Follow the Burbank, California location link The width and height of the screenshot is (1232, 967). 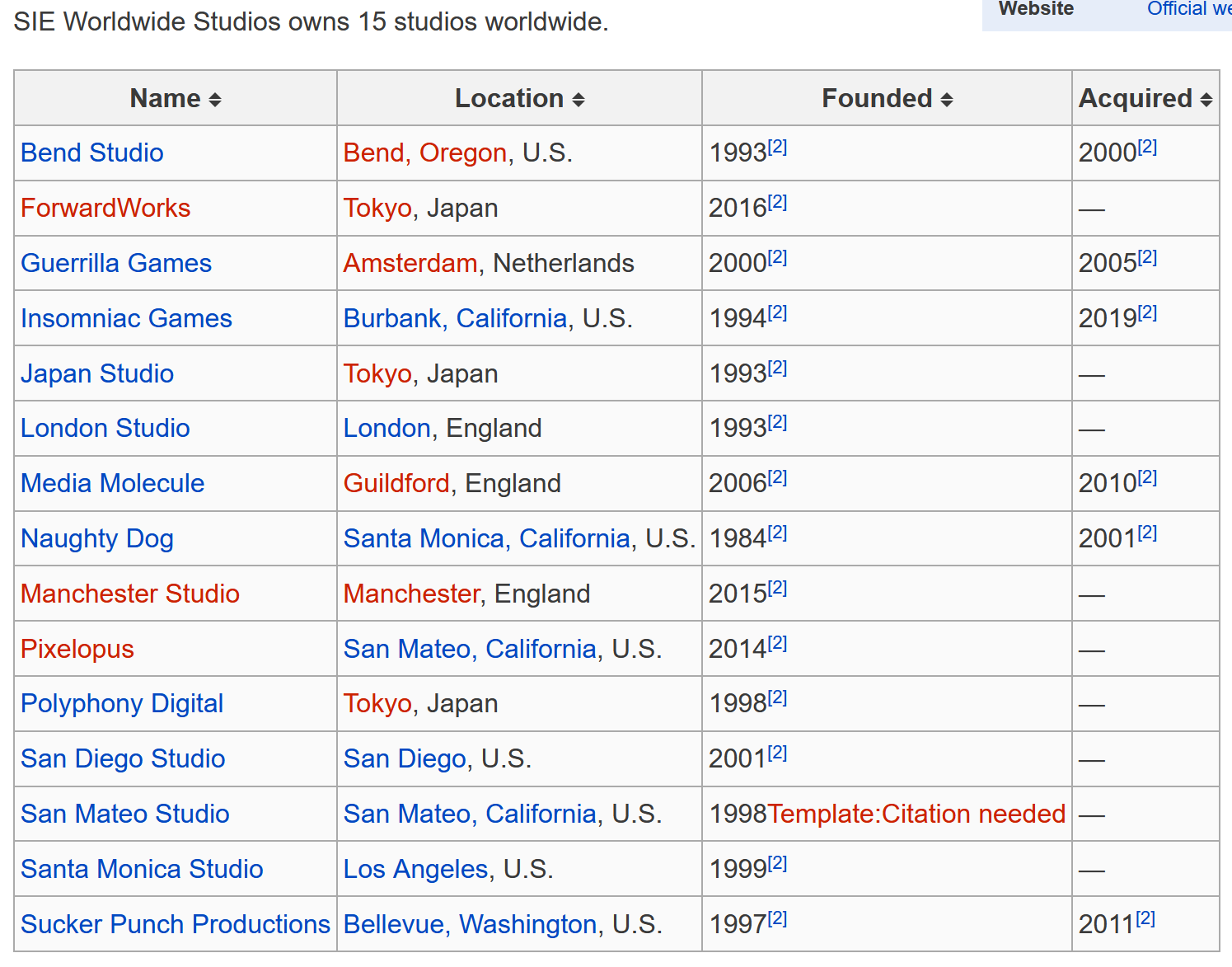456,318
